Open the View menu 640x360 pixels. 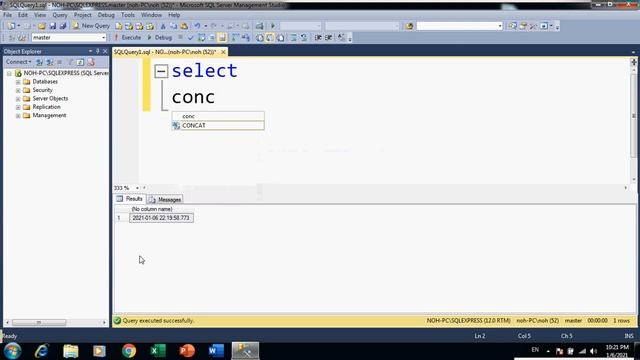(40, 15)
